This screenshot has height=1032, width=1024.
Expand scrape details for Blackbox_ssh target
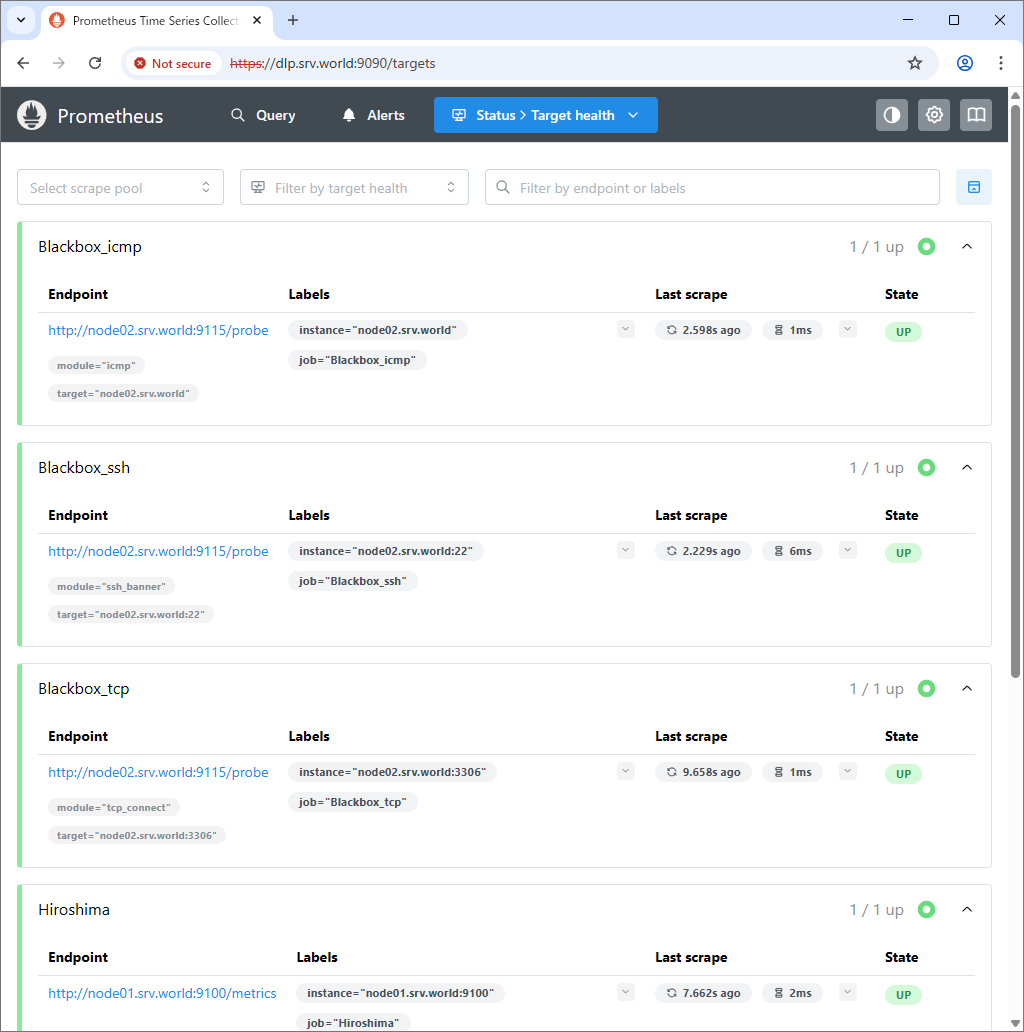[848, 550]
